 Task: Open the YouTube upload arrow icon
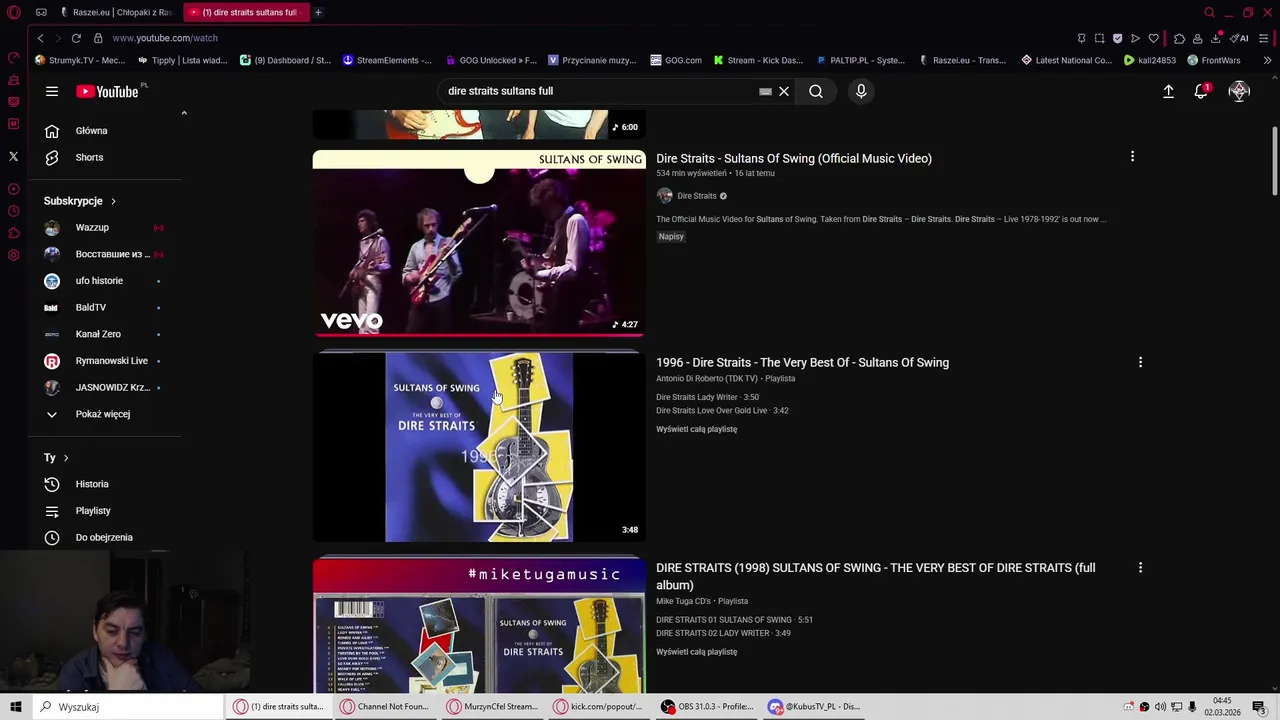[1168, 91]
